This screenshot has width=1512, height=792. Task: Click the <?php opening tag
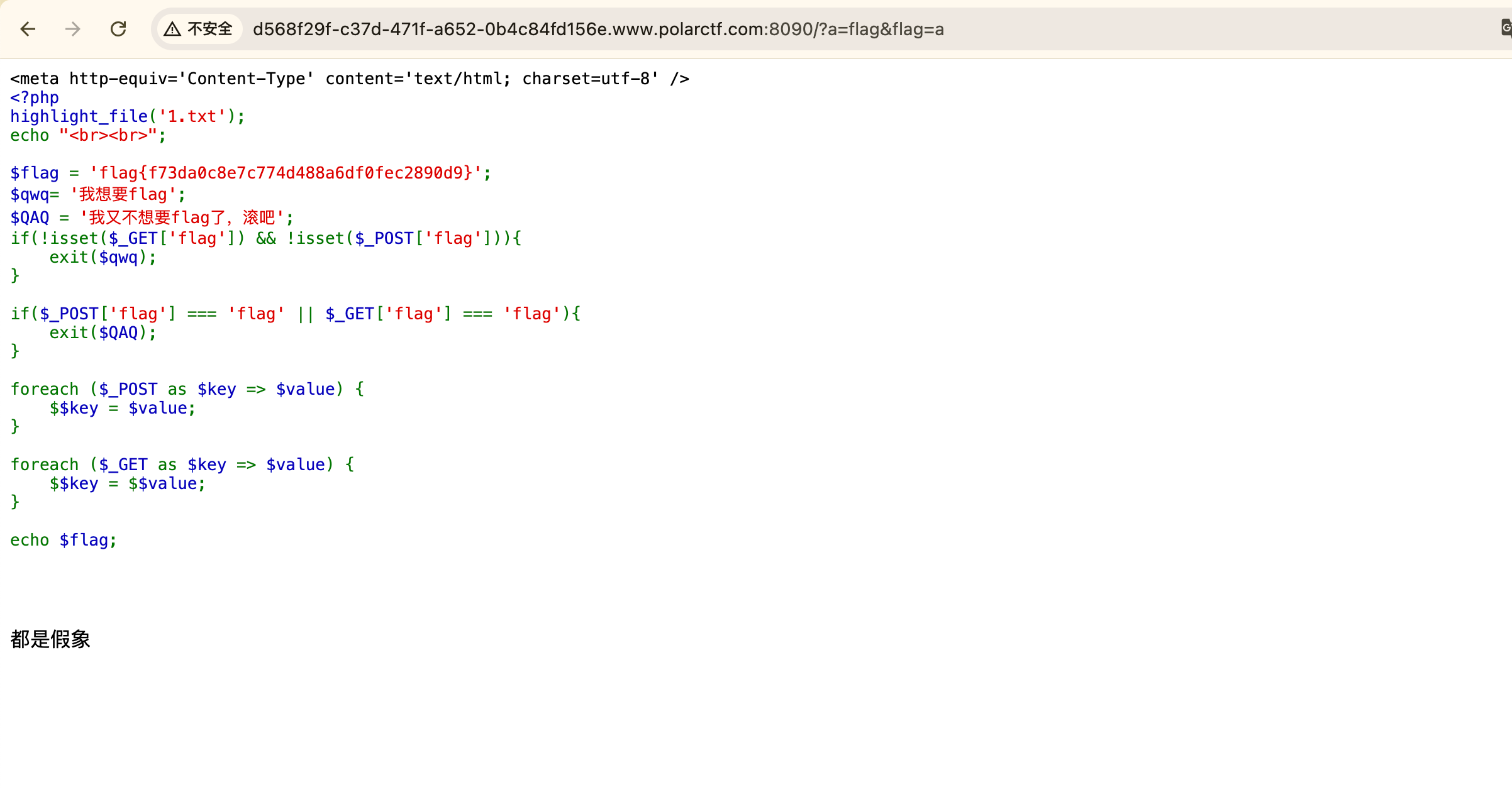tap(35, 97)
